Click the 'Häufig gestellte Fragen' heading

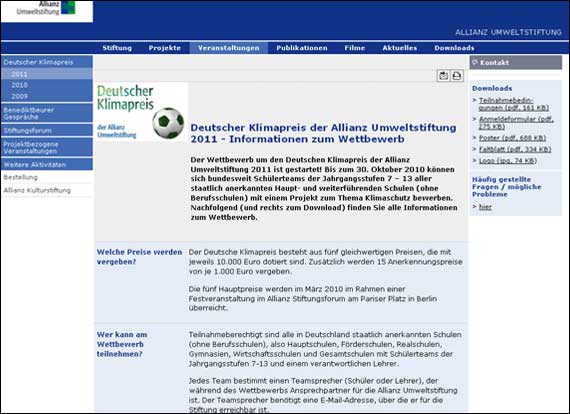(x=506, y=187)
